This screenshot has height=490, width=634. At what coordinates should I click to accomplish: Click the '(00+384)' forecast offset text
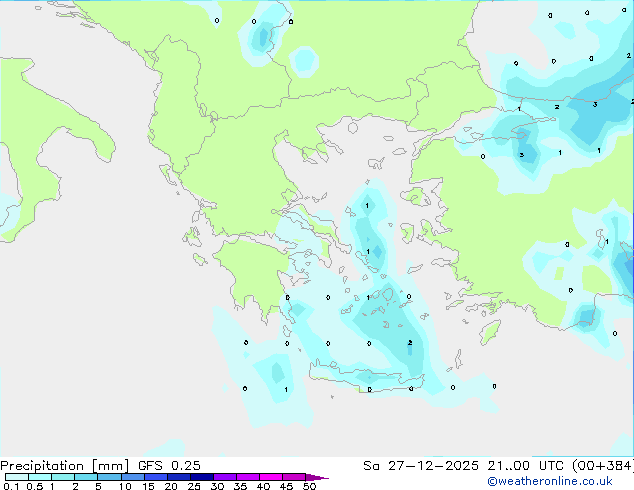coord(603,466)
